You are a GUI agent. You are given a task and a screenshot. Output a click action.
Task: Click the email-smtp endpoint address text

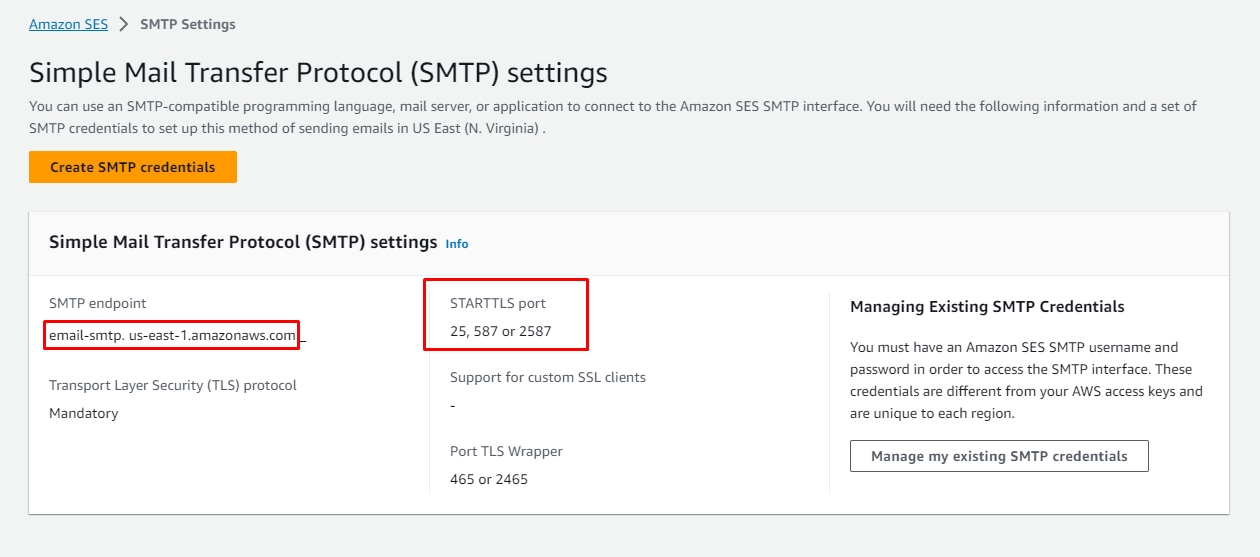[172, 335]
